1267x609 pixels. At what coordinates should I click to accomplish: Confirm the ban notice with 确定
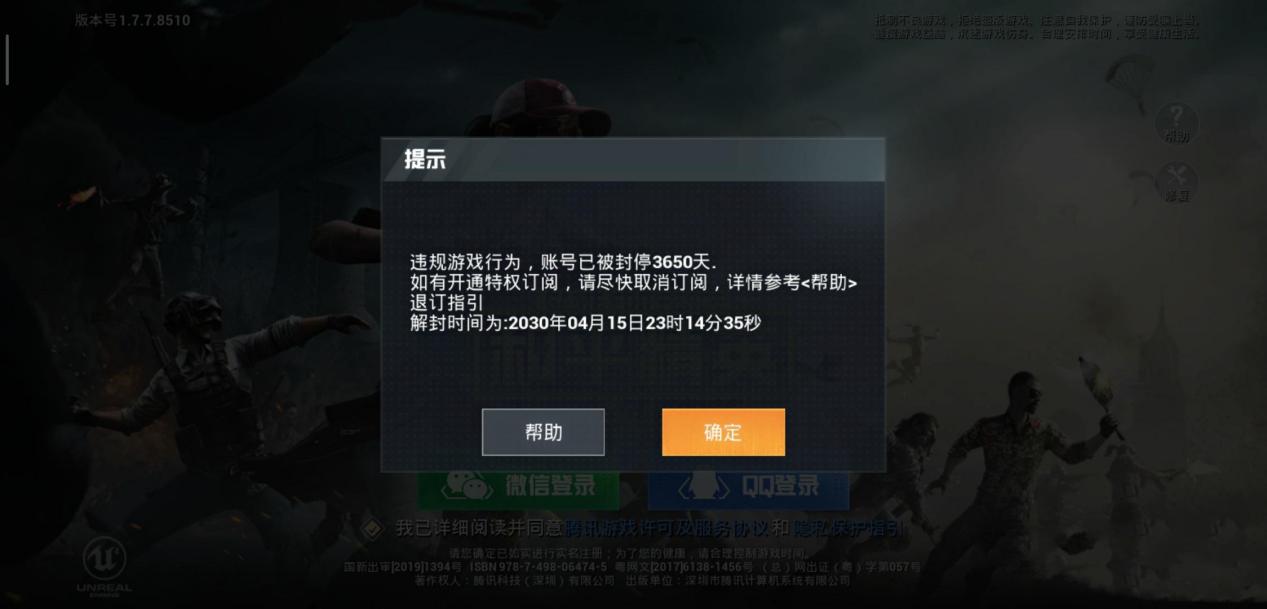click(723, 432)
